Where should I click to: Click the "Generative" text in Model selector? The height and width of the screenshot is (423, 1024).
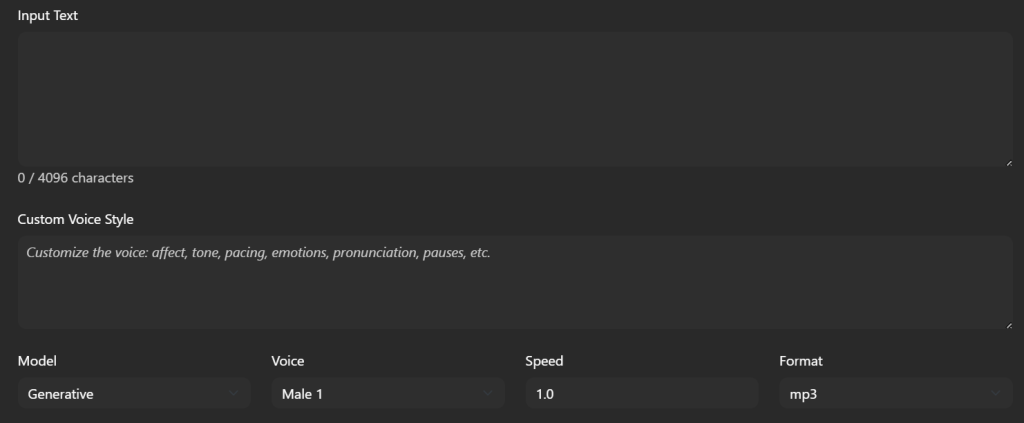[61, 394]
